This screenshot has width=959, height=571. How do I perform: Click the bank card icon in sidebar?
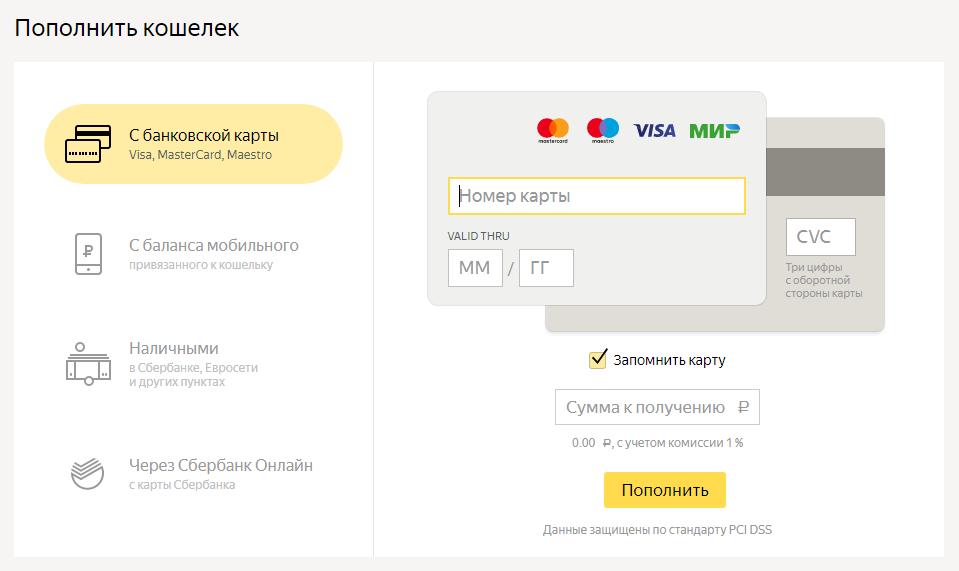click(88, 144)
